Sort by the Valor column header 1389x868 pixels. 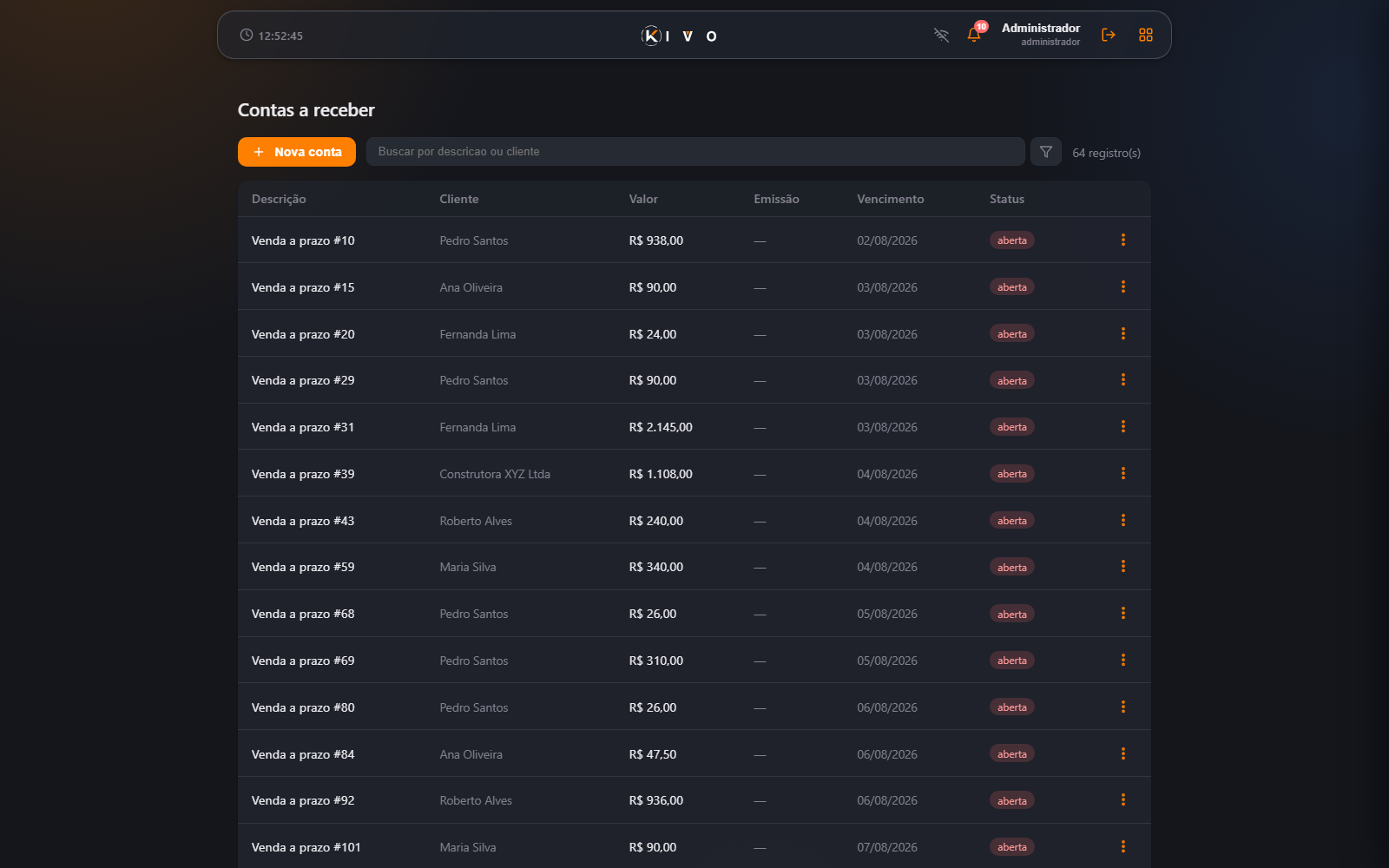(x=643, y=199)
